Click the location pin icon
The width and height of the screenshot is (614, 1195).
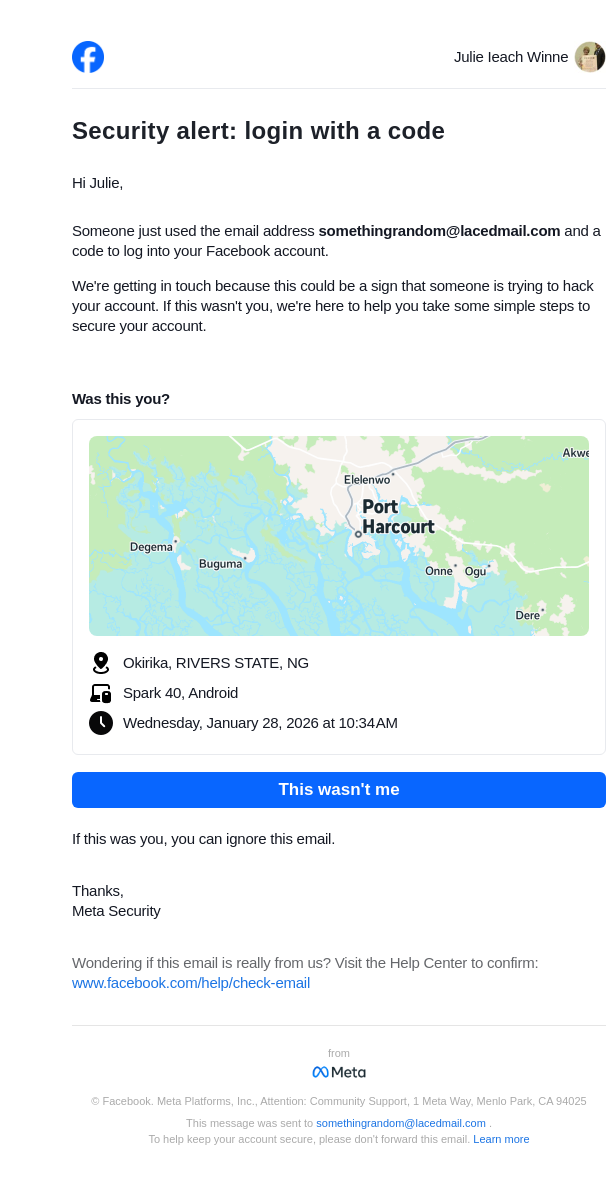point(101,663)
